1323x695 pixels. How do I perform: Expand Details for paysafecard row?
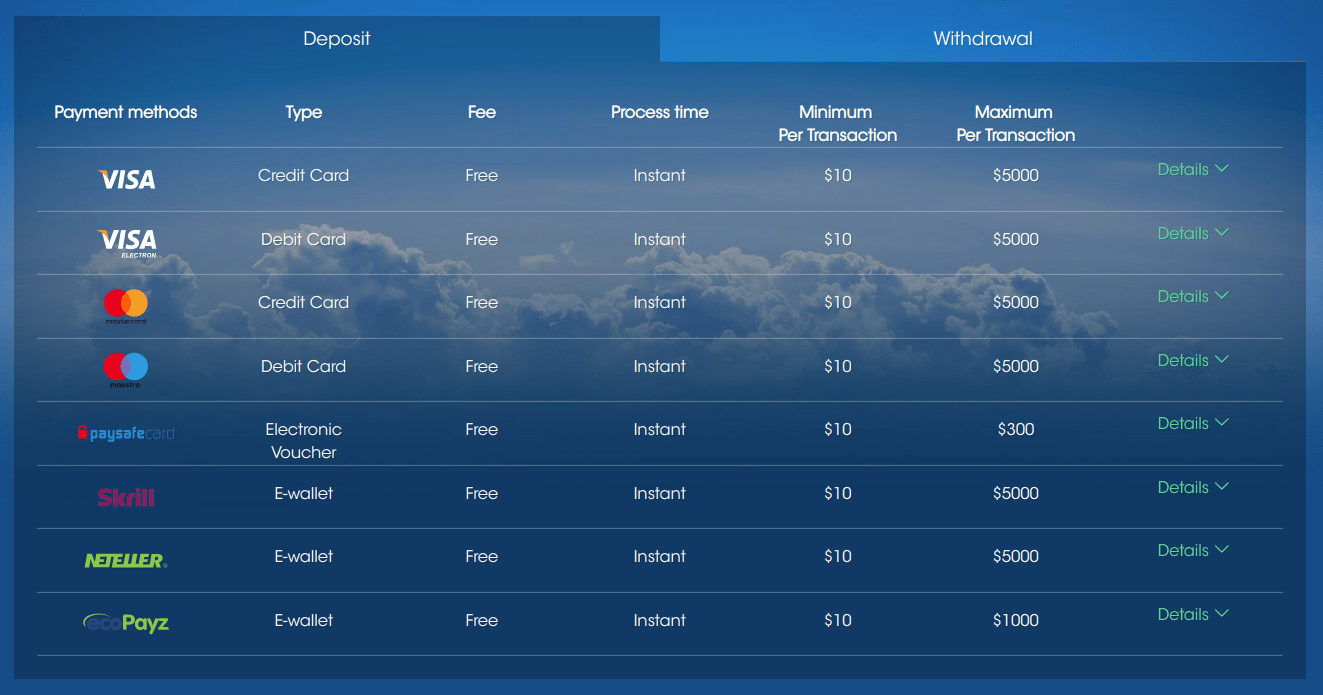(1193, 423)
